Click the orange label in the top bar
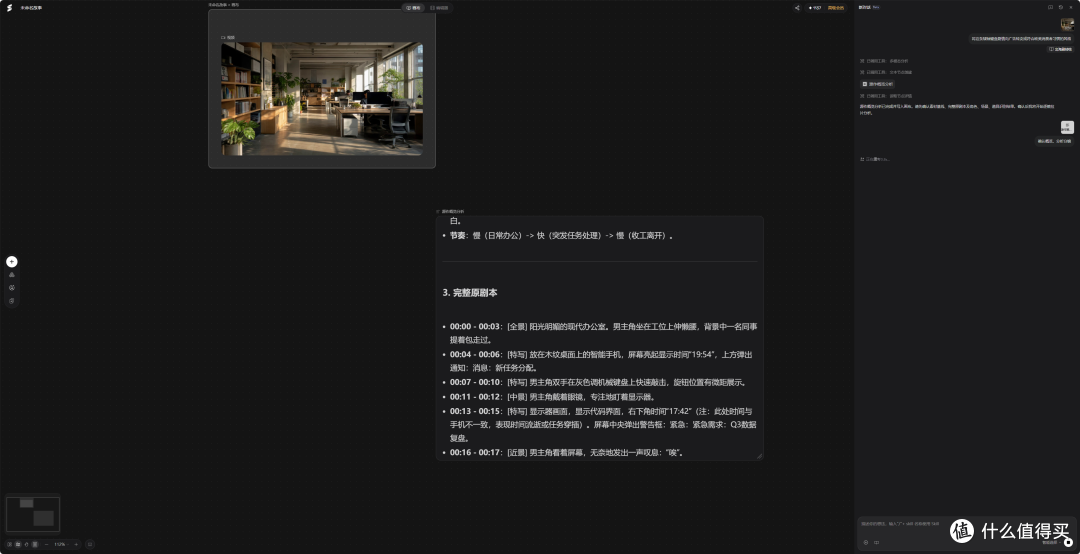1080x554 pixels. tap(835, 8)
